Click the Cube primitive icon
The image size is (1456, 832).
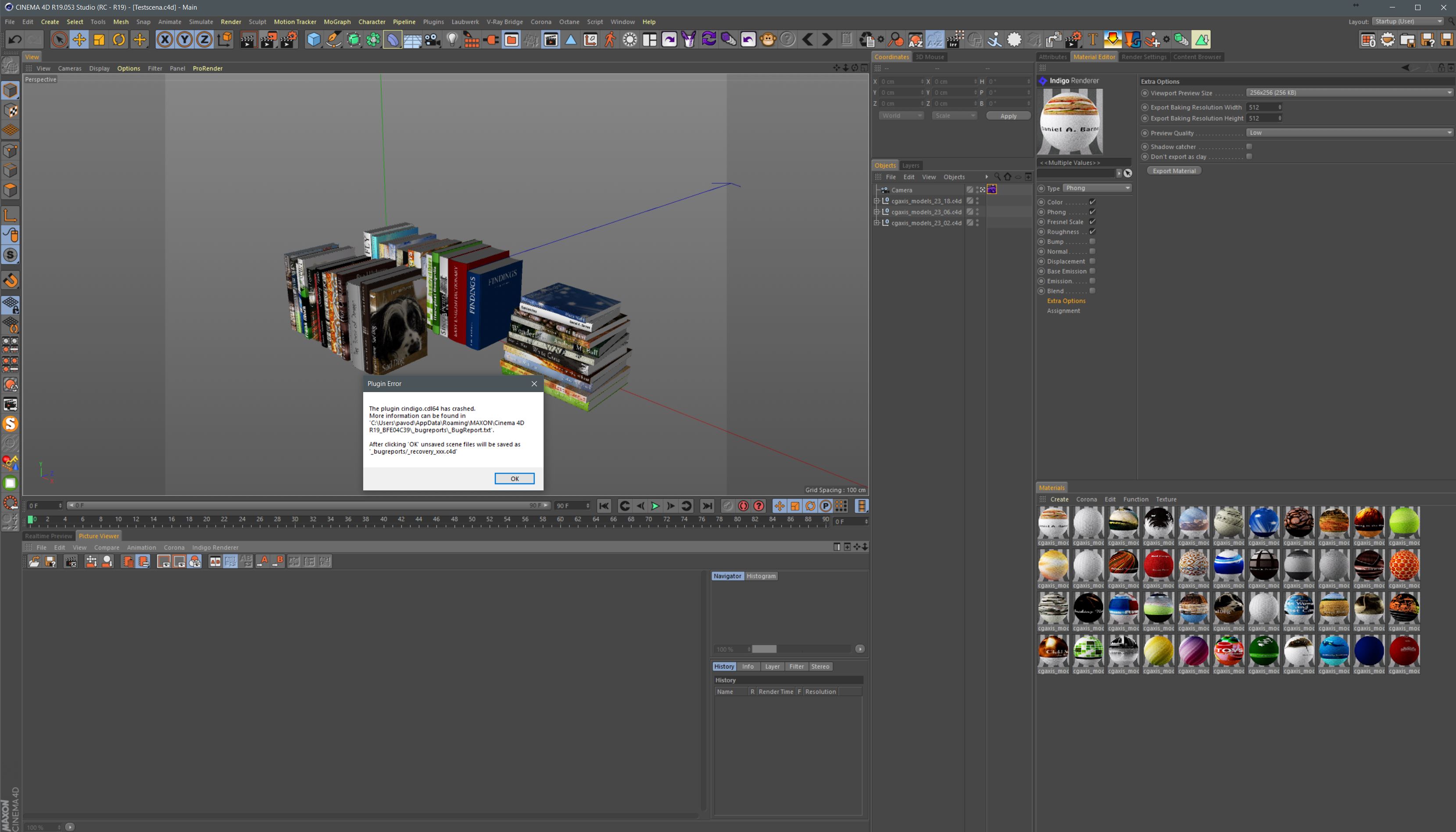point(314,39)
